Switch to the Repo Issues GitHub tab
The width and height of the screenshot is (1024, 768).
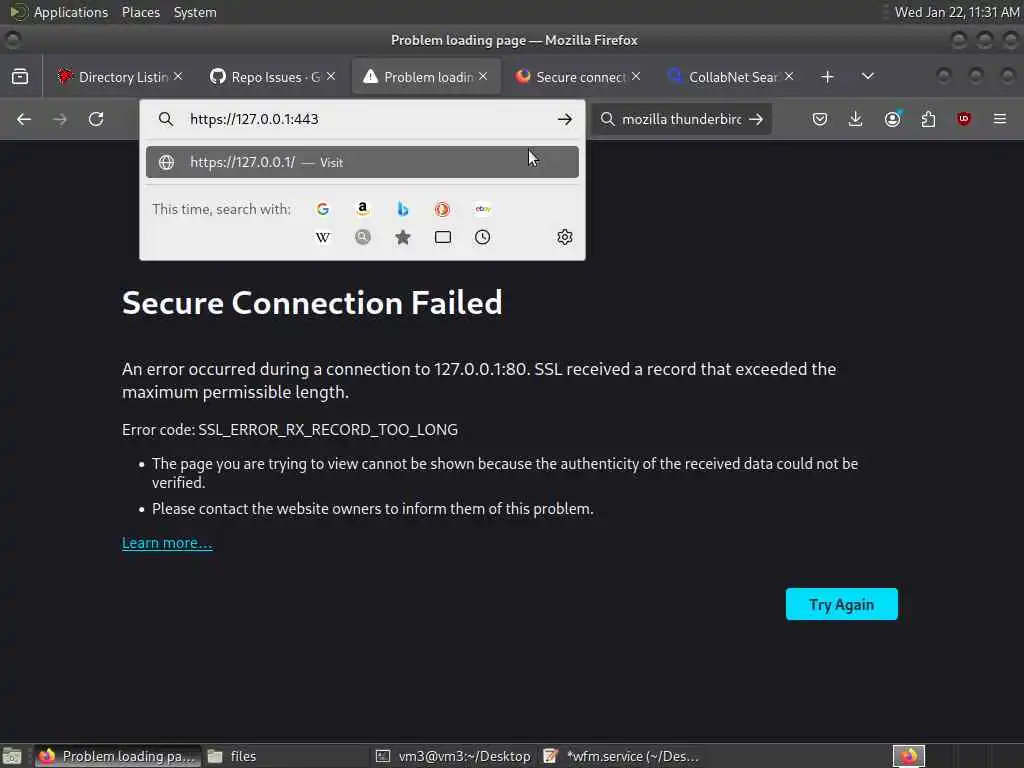[x=265, y=77]
